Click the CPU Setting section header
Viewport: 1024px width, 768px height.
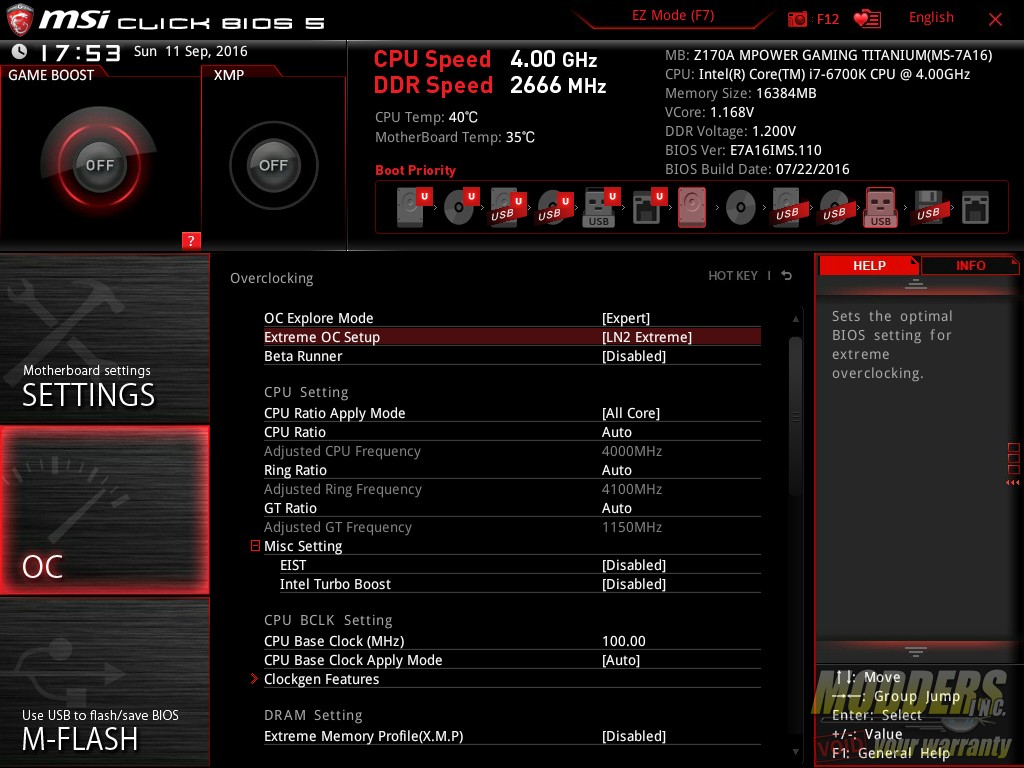point(306,392)
